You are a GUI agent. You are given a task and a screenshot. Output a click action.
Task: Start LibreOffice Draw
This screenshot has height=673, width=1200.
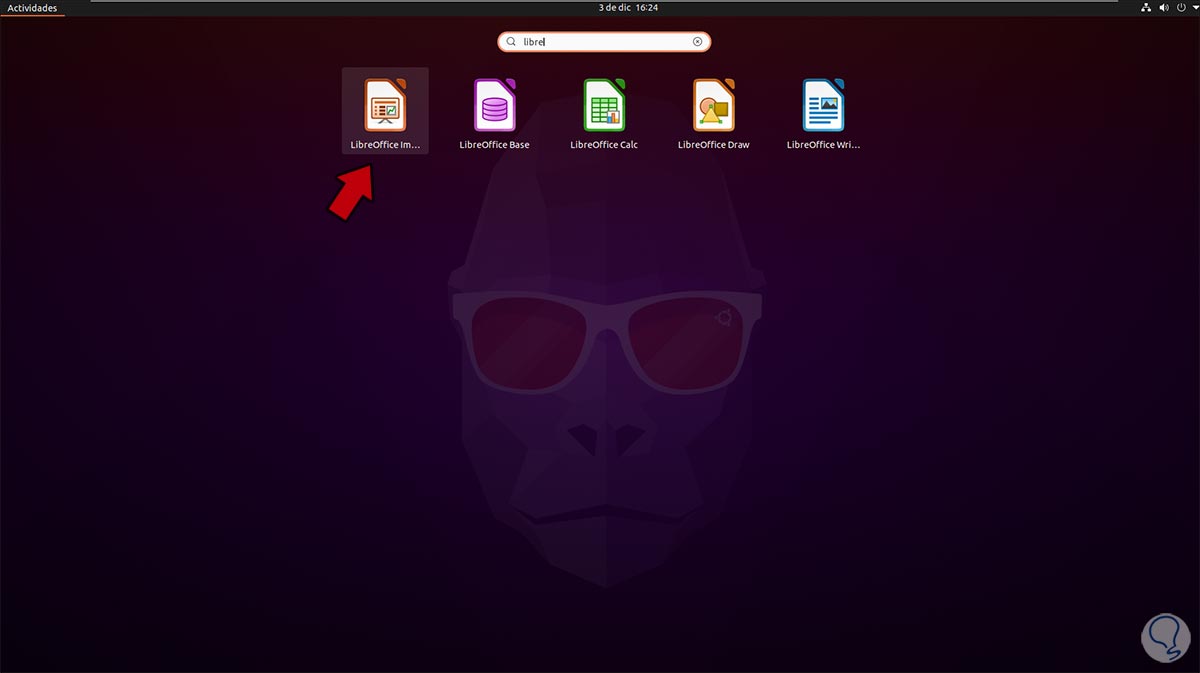click(x=713, y=103)
